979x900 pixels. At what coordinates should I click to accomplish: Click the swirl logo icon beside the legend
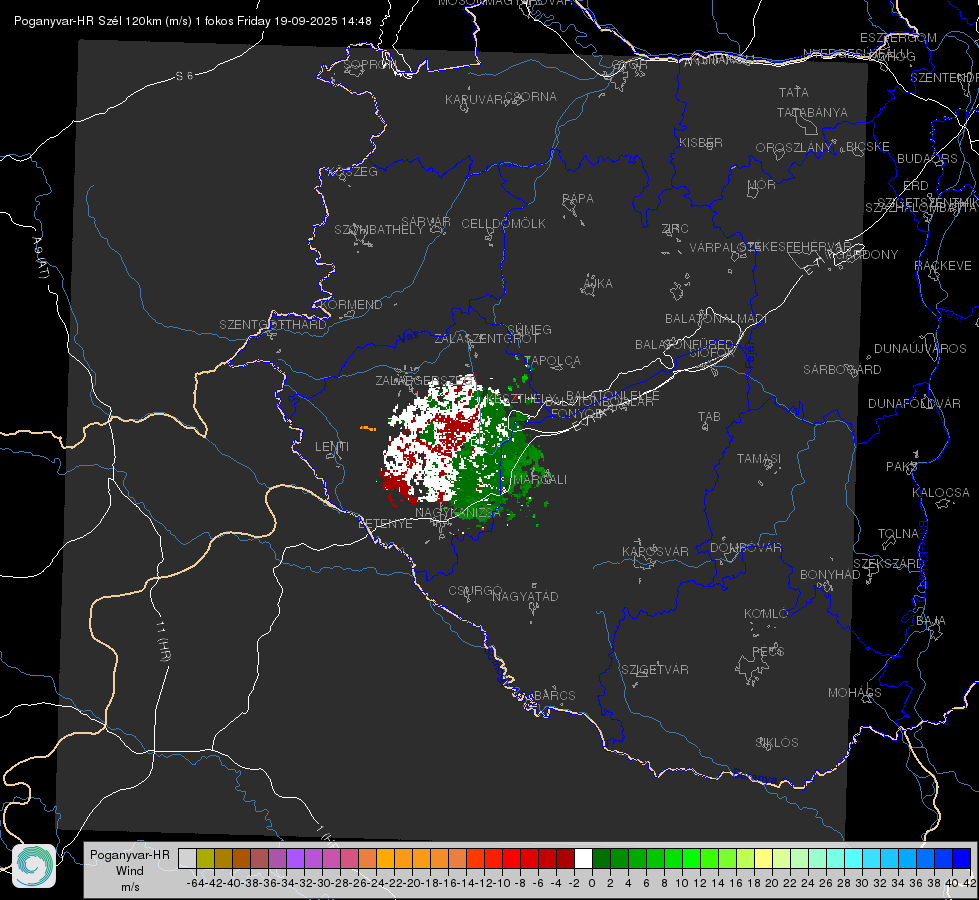(x=34, y=866)
